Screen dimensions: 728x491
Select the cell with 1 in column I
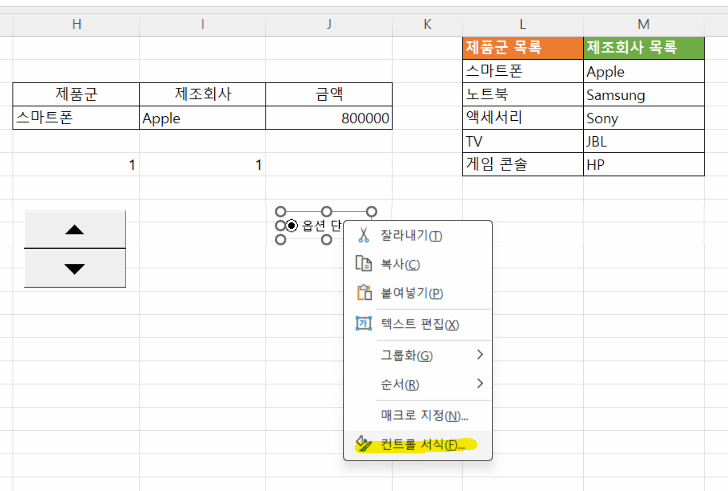(202, 164)
